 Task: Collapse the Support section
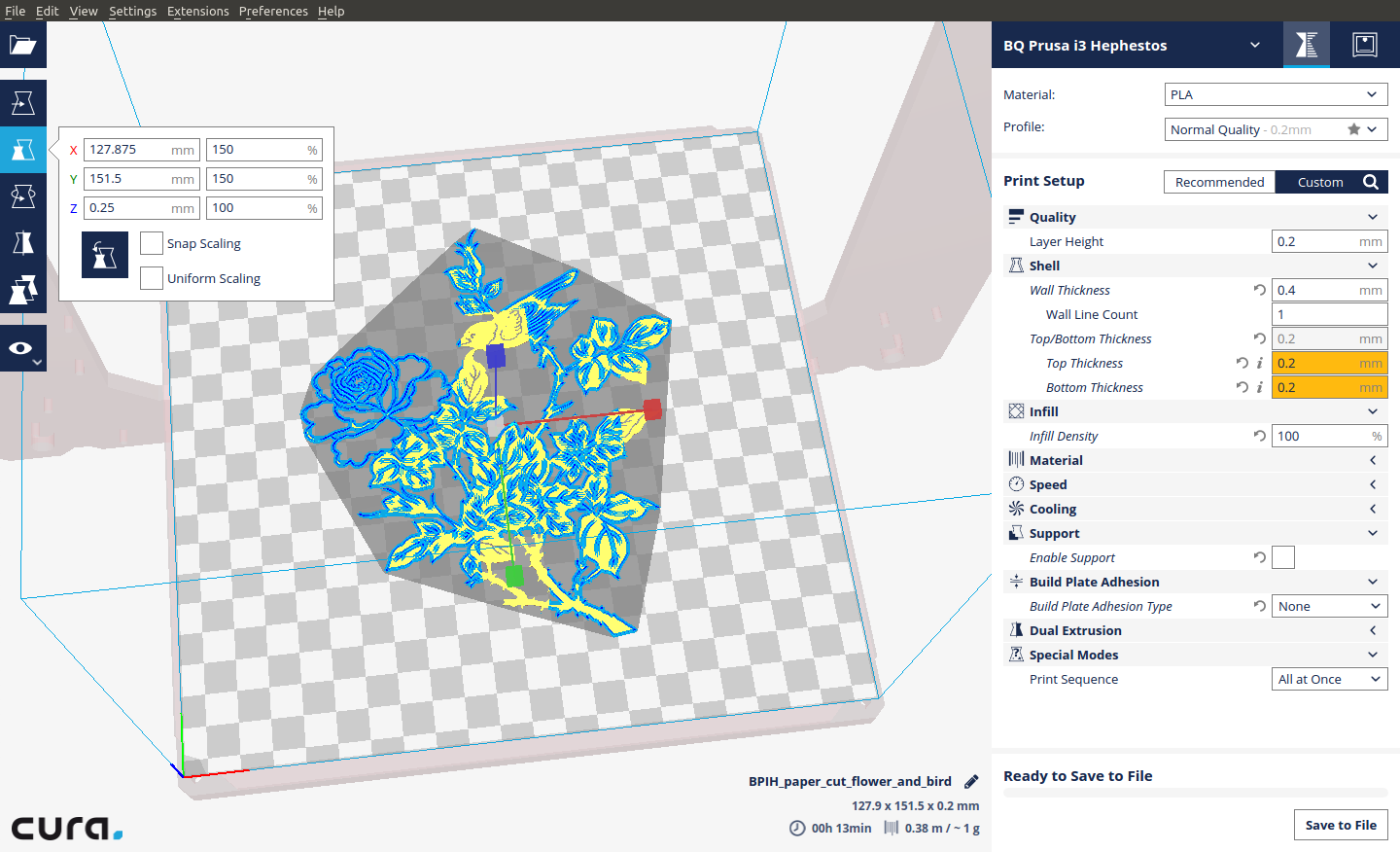[x=1196, y=533]
